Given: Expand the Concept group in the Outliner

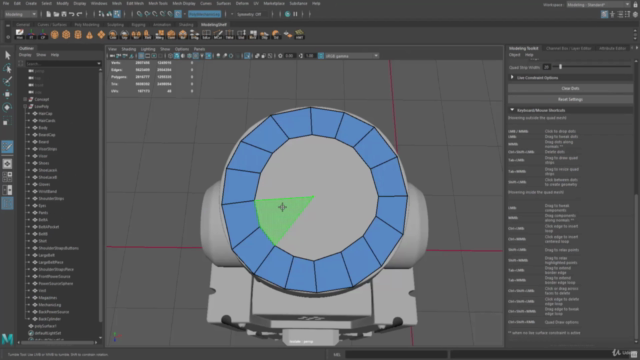Looking at the screenshot, I should pos(25,99).
